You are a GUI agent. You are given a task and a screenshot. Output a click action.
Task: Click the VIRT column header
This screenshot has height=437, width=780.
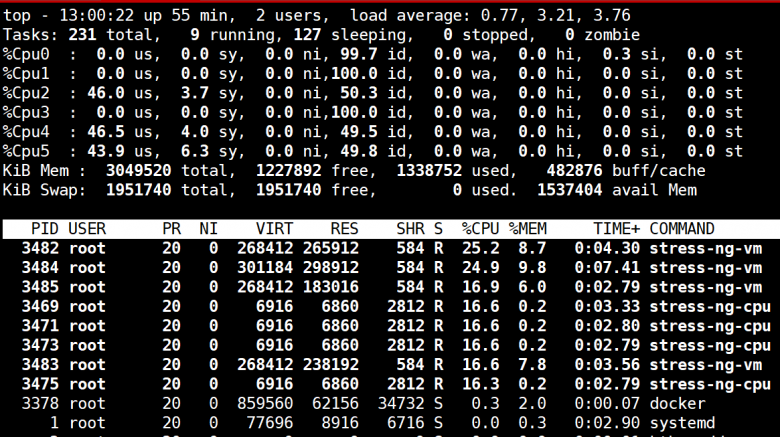point(274,228)
